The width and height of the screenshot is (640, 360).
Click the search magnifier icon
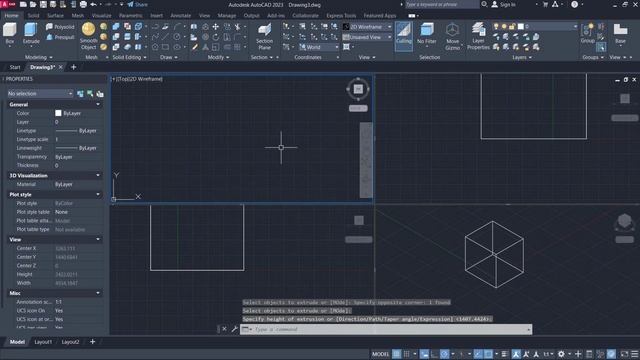(484, 4)
